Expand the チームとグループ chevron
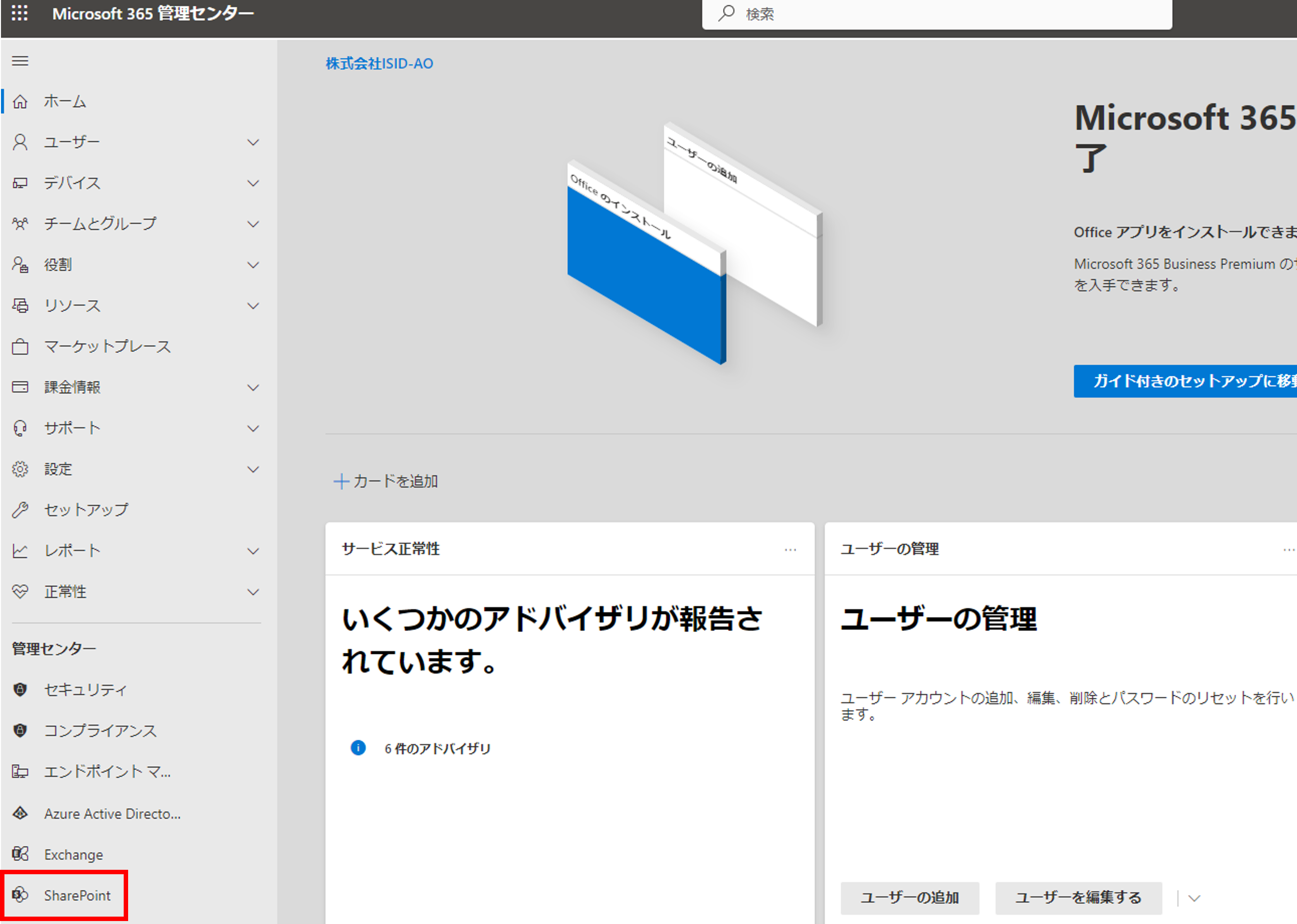1297x924 pixels. point(253,224)
